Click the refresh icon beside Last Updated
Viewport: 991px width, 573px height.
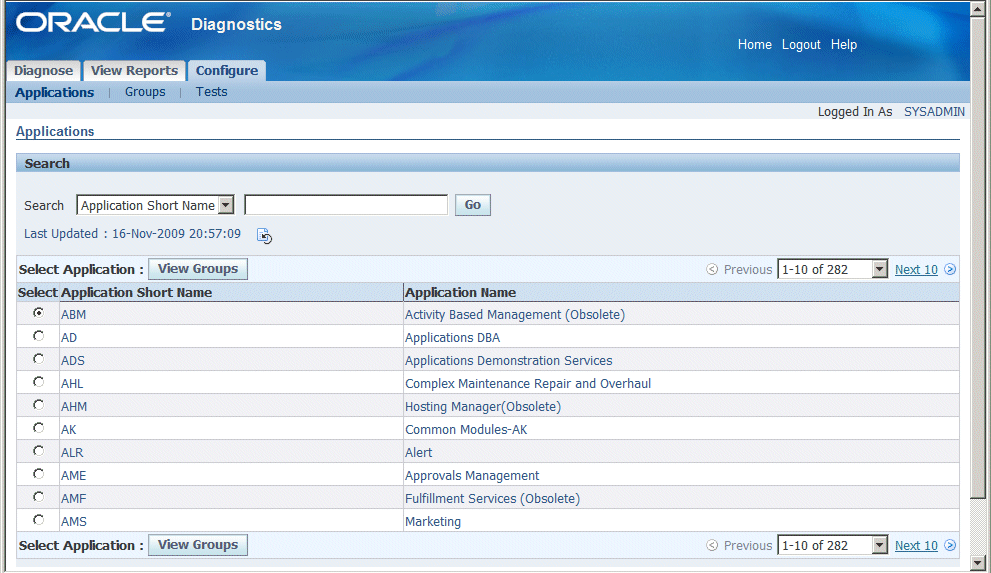point(264,236)
